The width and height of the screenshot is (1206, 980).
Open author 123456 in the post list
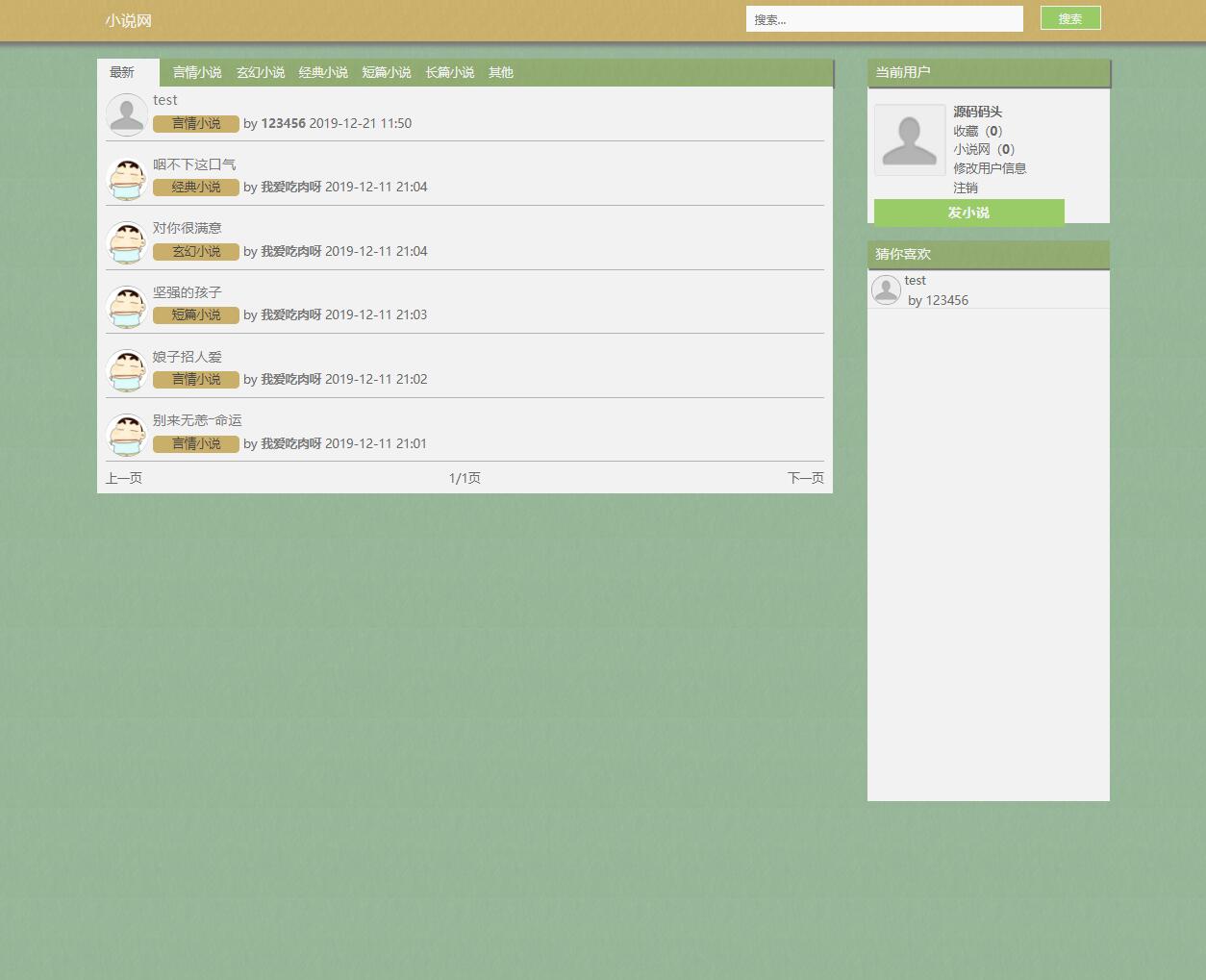(x=283, y=123)
